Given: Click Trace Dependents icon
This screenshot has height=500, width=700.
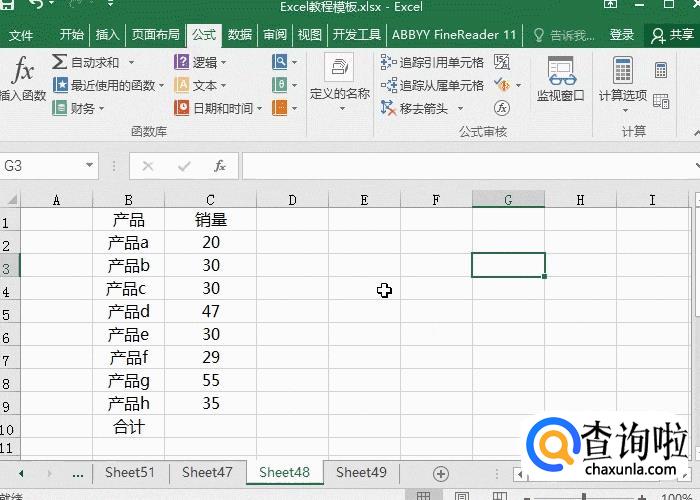Looking at the screenshot, I should point(388,85).
